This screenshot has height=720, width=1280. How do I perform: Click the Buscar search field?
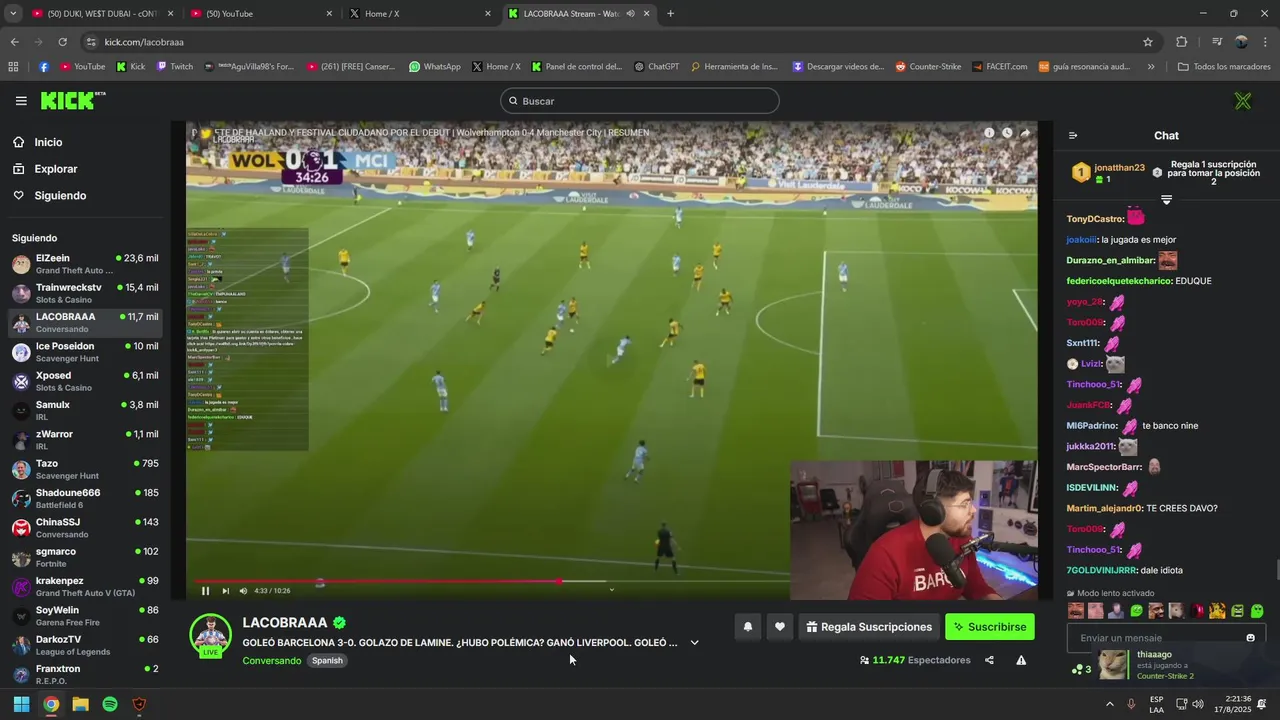point(640,101)
